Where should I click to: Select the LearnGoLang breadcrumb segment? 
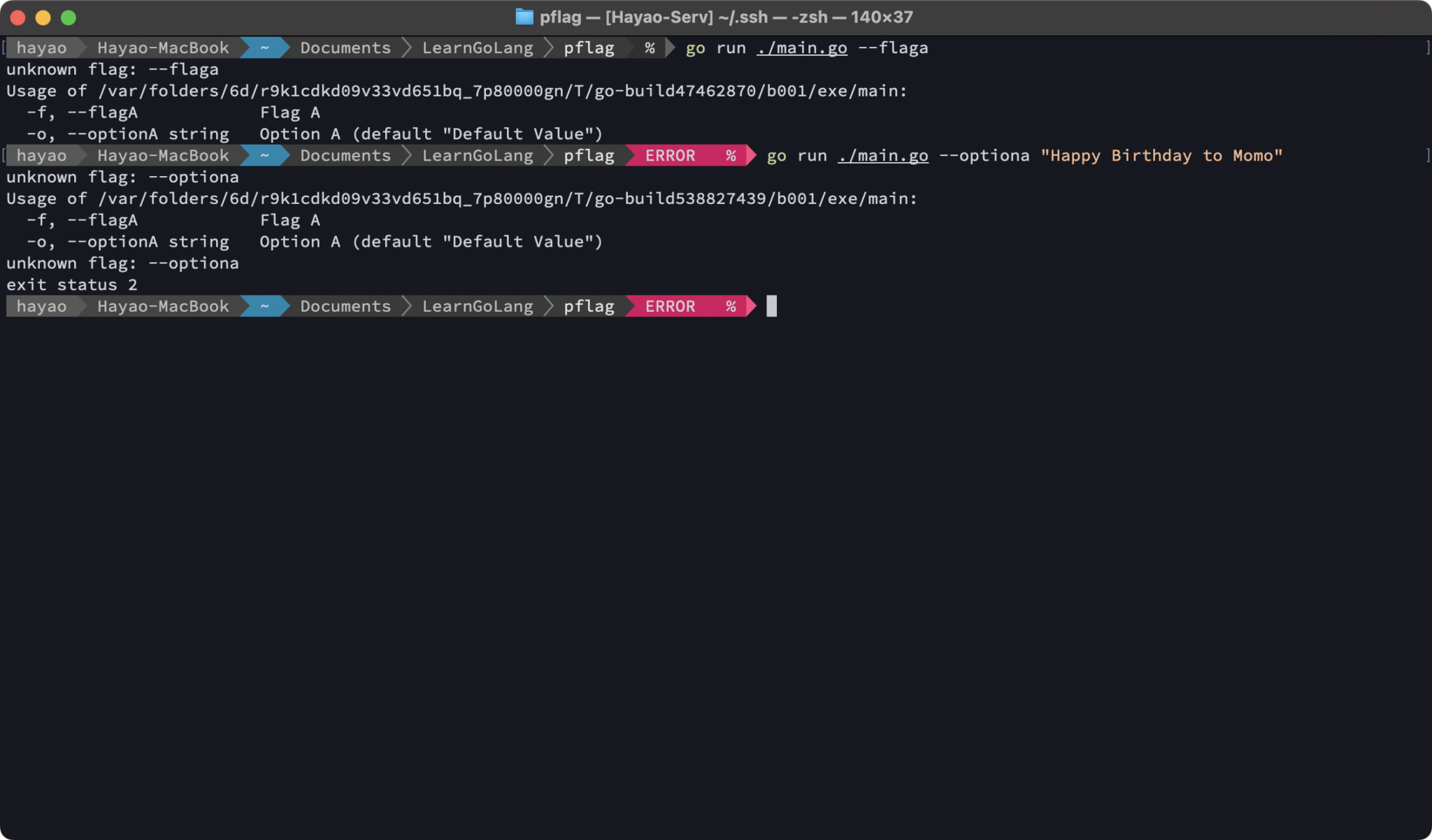tap(478, 48)
